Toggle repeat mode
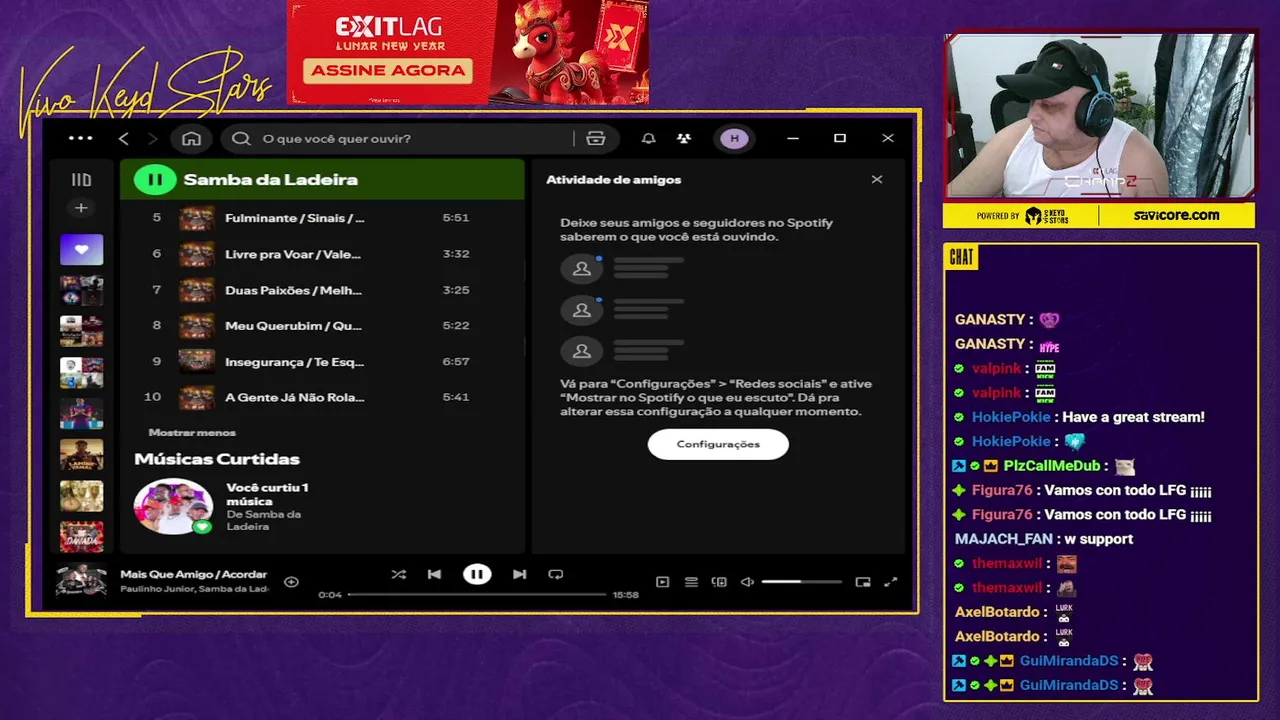The width and height of the screenshot is (1280, 720). (556, 574)
